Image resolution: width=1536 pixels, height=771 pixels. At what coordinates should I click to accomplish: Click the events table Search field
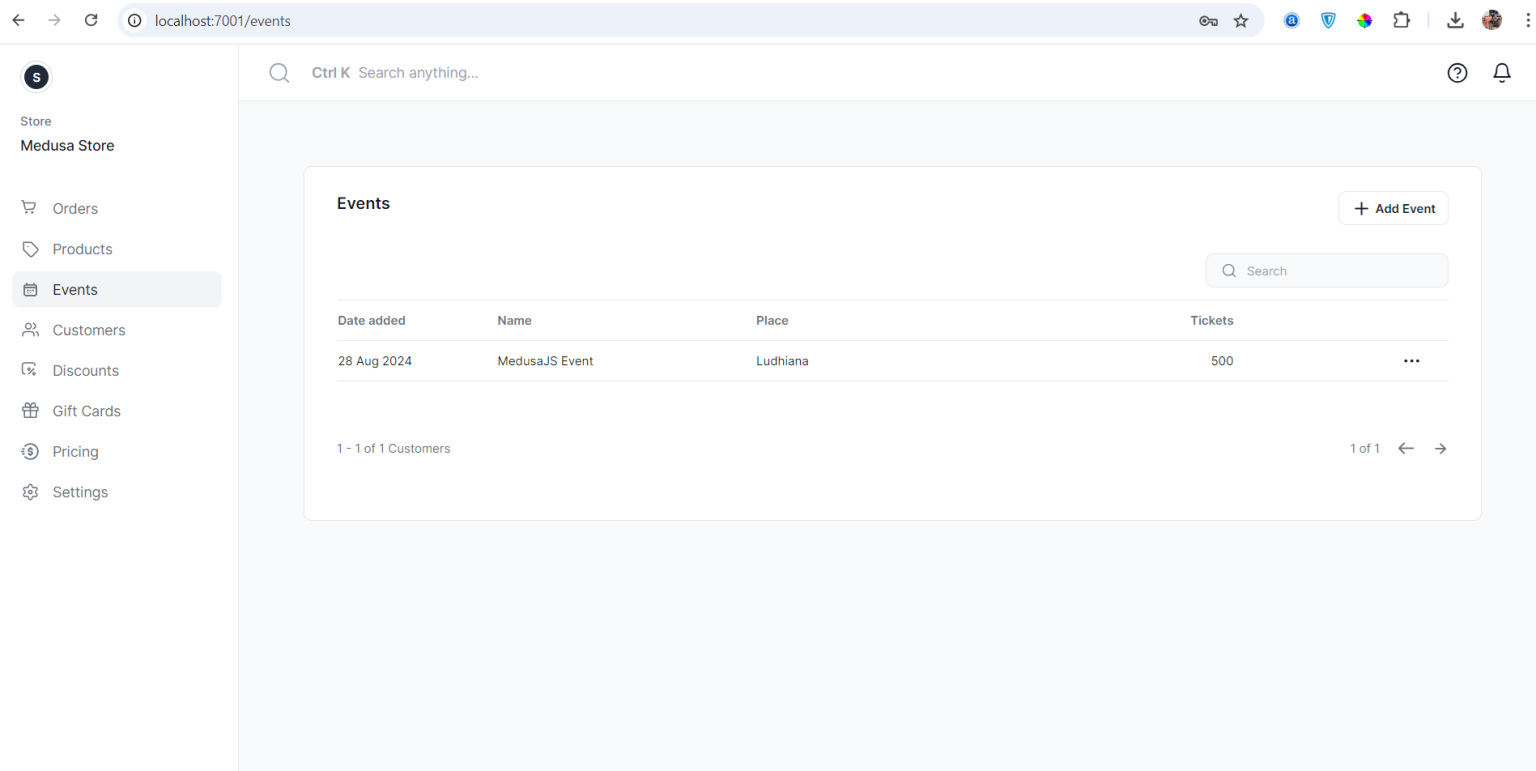tap(1327, 270)
